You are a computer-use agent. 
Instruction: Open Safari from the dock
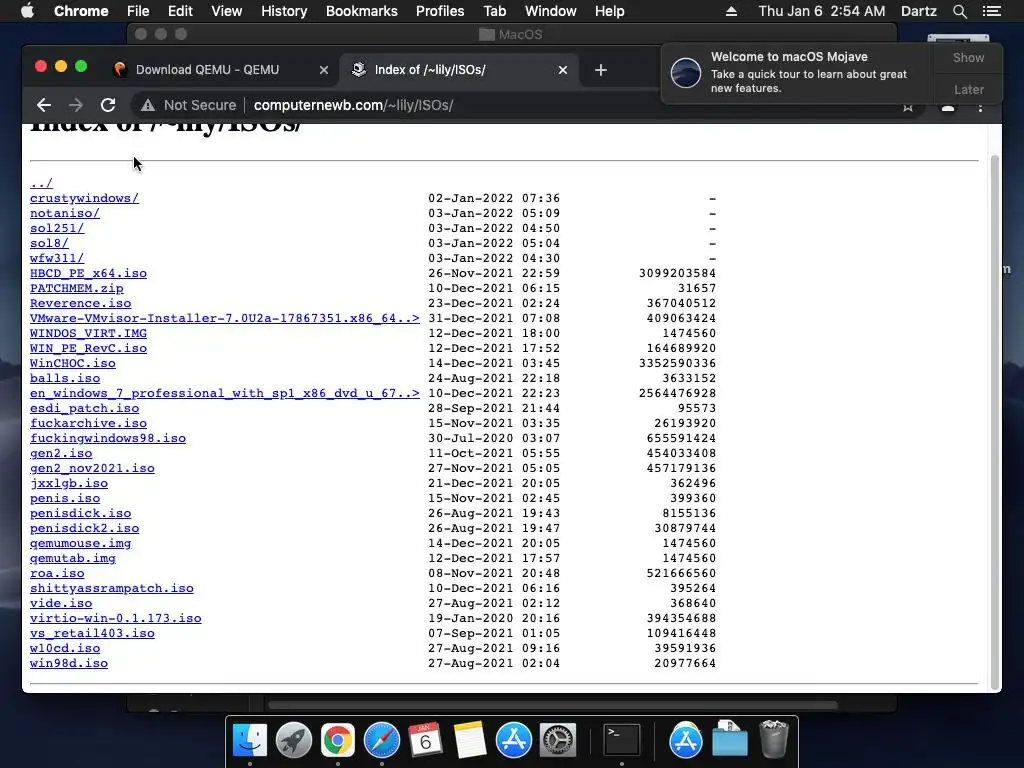coord(381,740)
